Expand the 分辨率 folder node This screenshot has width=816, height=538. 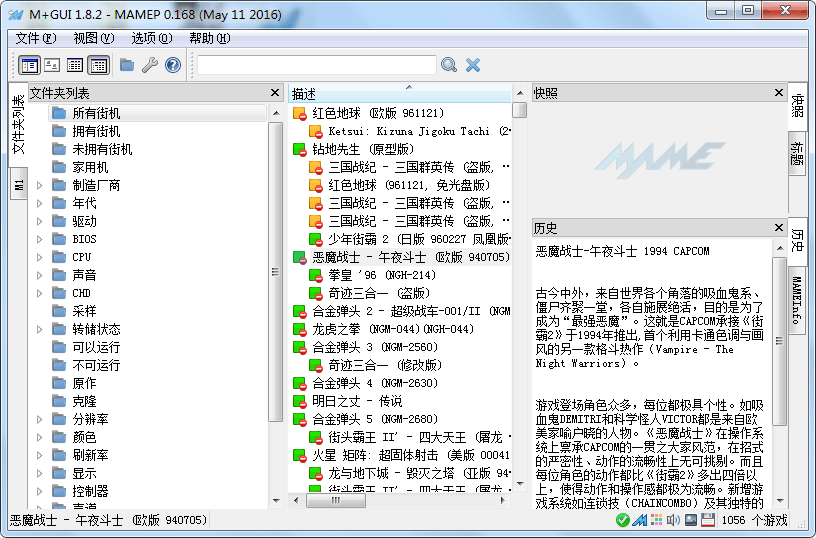(40, 419)
